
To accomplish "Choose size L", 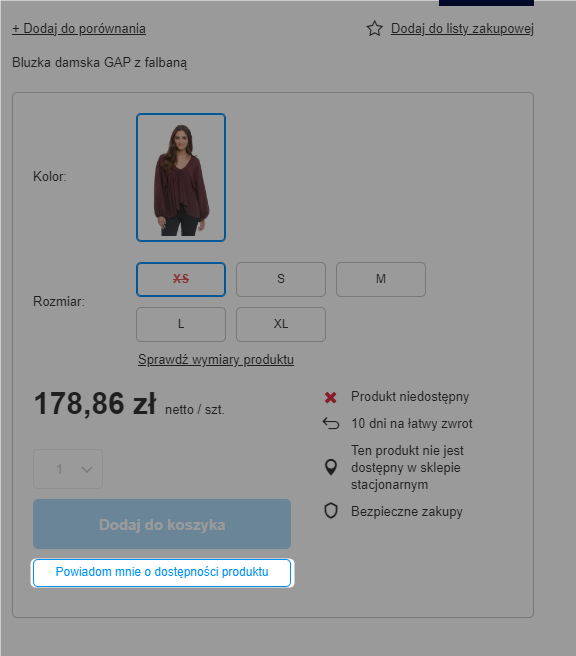I will 181,325.
